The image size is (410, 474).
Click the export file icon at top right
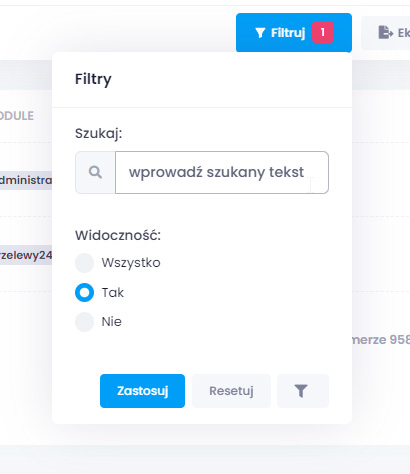pos(385,33)
